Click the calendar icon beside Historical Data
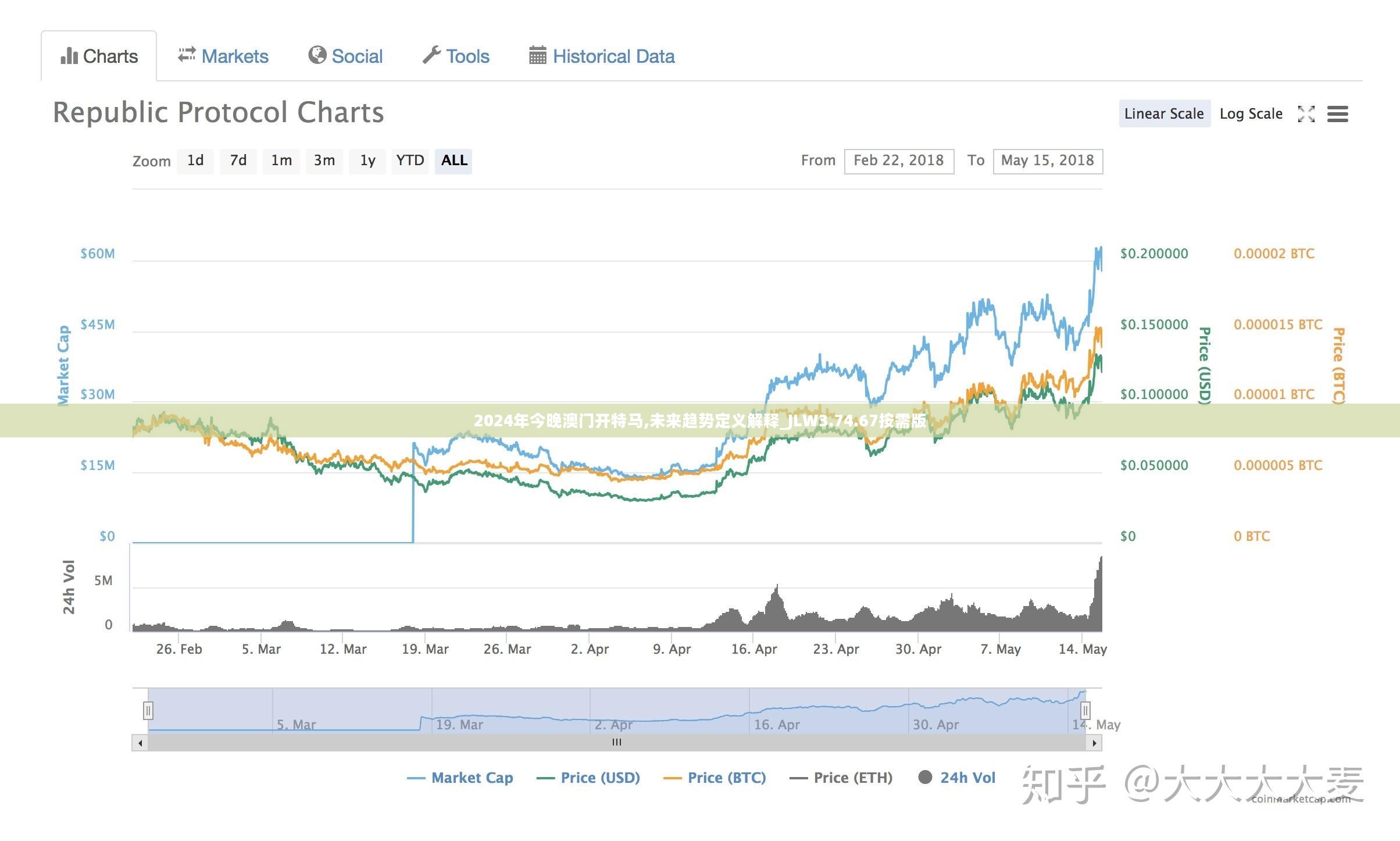This screenshot has height=841, width=1400. (x=537, y=55)
